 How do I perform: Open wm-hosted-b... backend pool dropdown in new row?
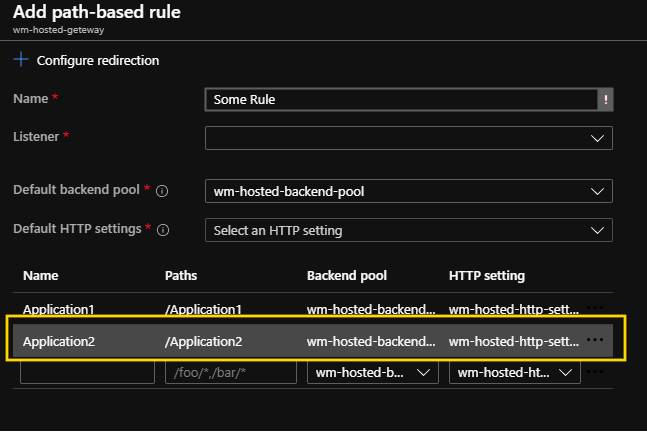pos(373,373)
